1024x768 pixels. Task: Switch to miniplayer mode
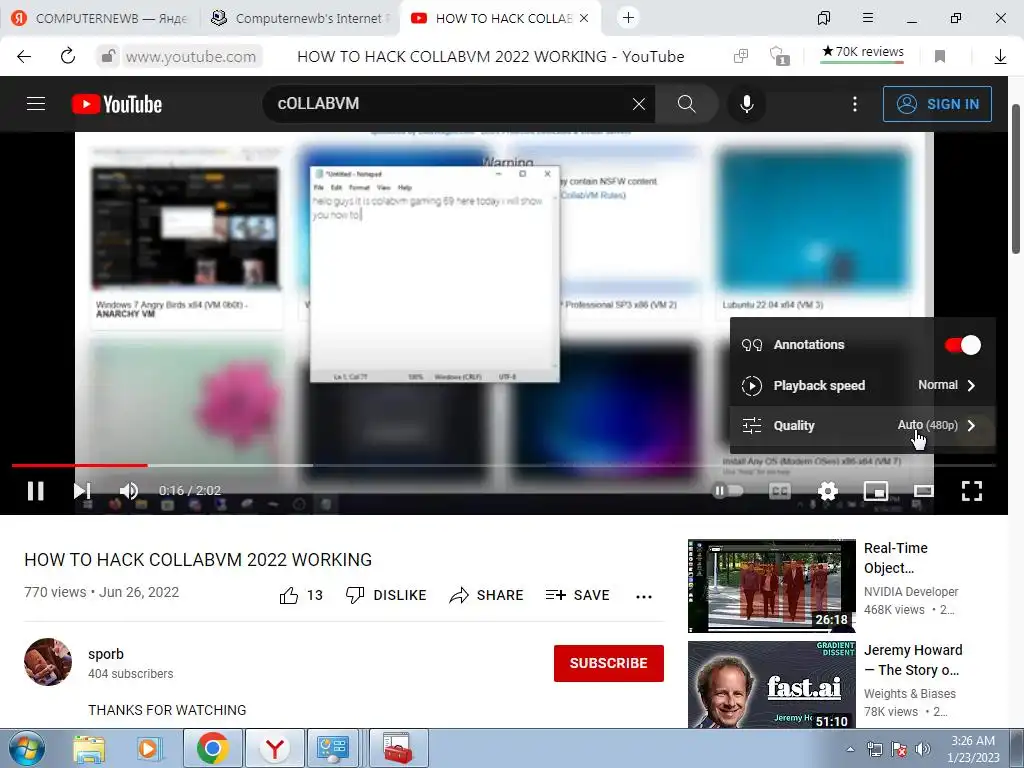point(876,490)
